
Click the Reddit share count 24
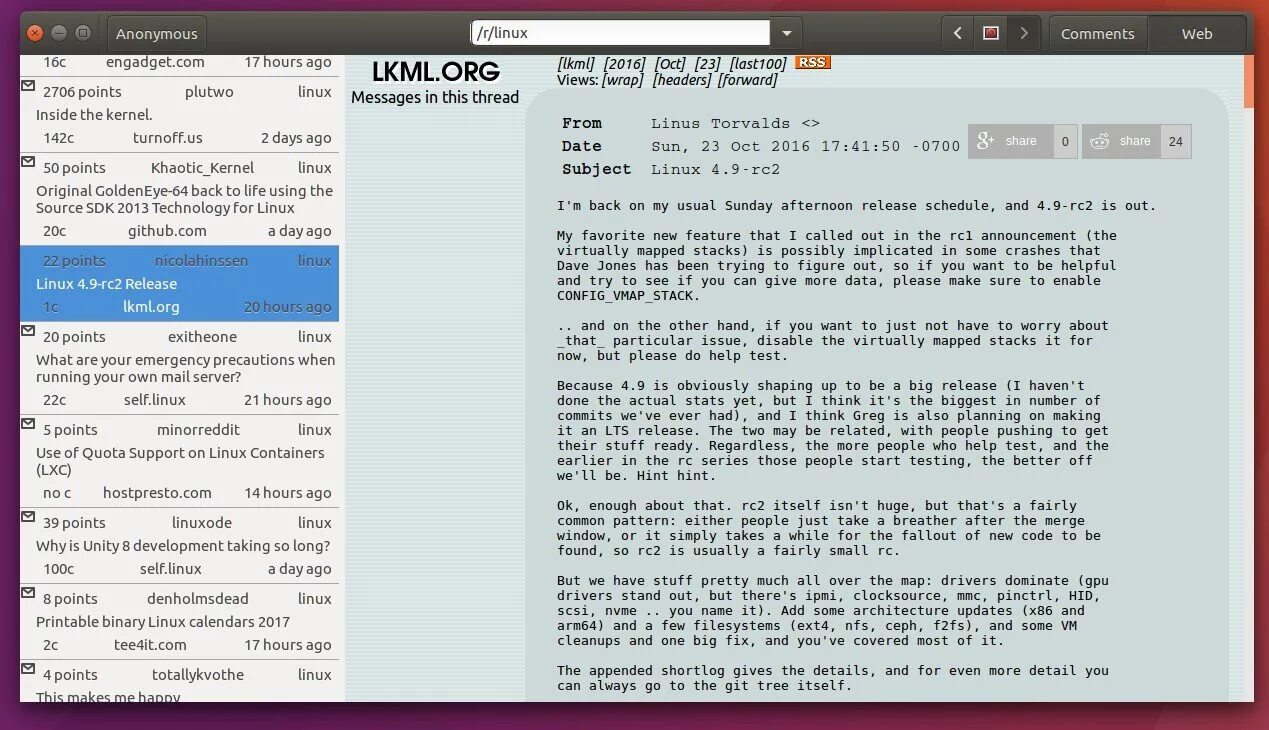click(1176, 141)
